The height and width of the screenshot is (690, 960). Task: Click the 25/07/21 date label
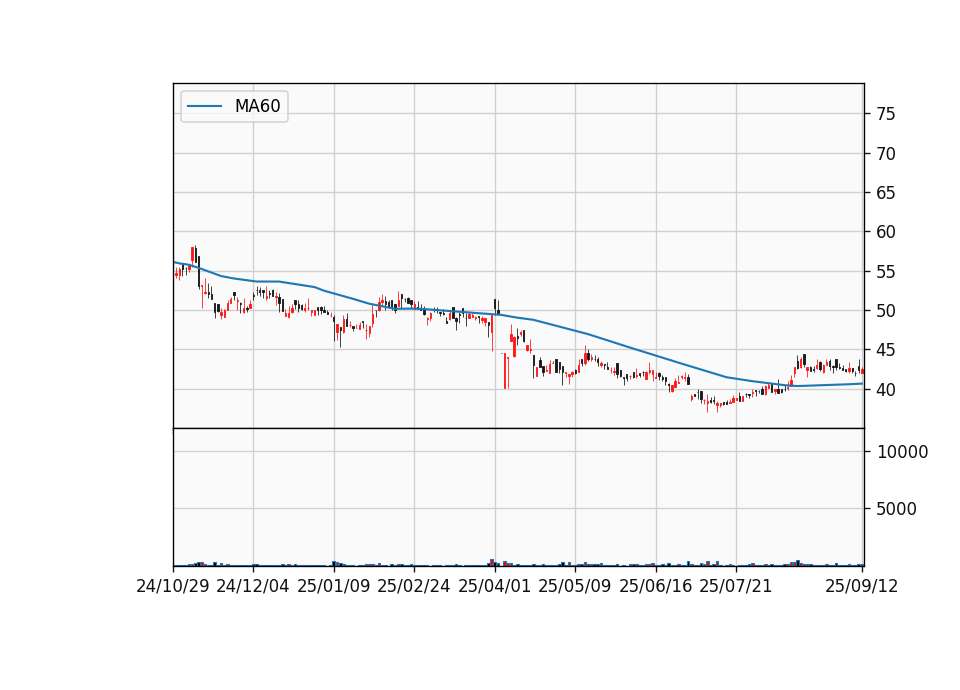click(736, 586)
